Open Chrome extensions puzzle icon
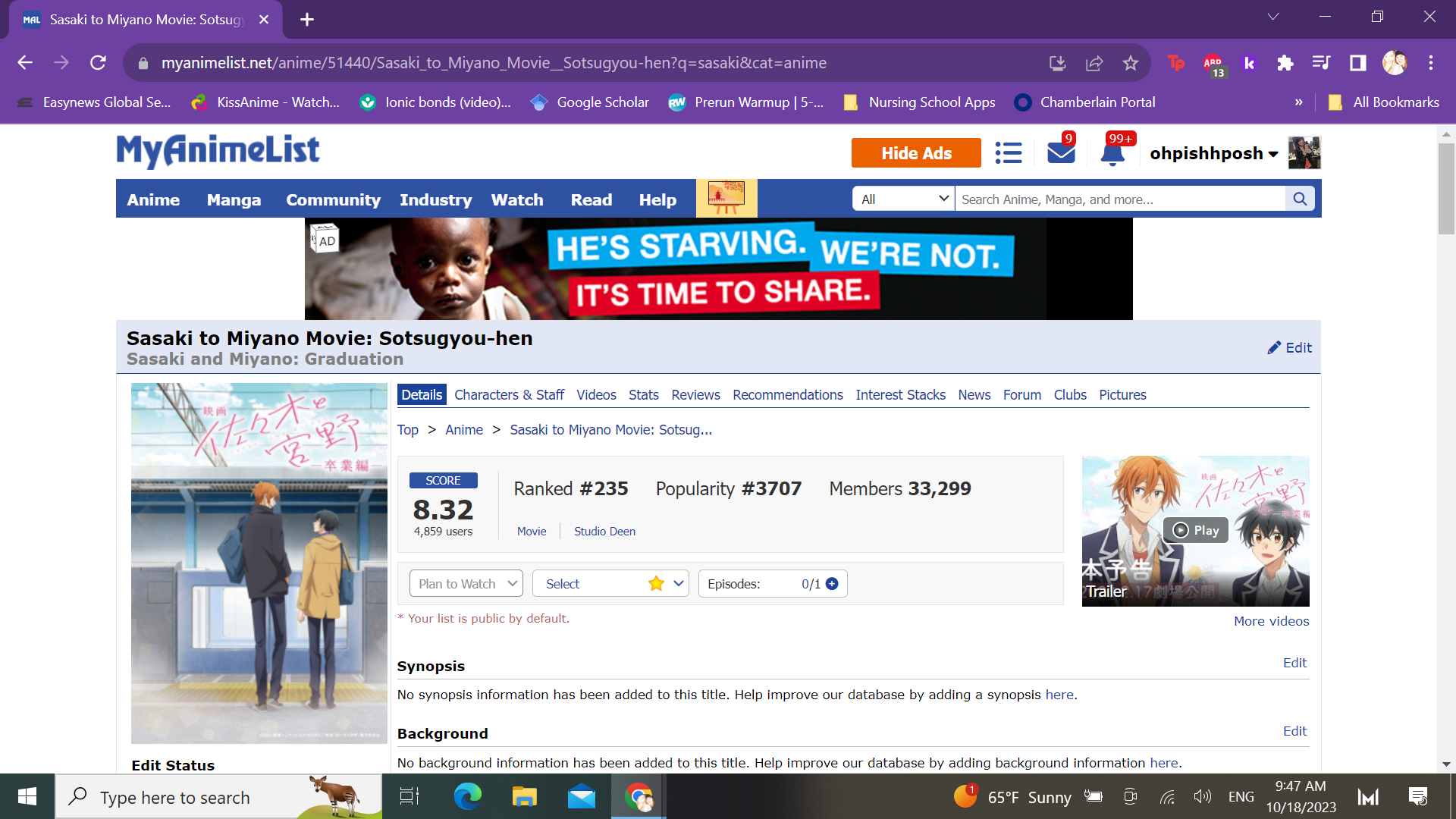The image size is (1456, 819). click(1285, 63)
